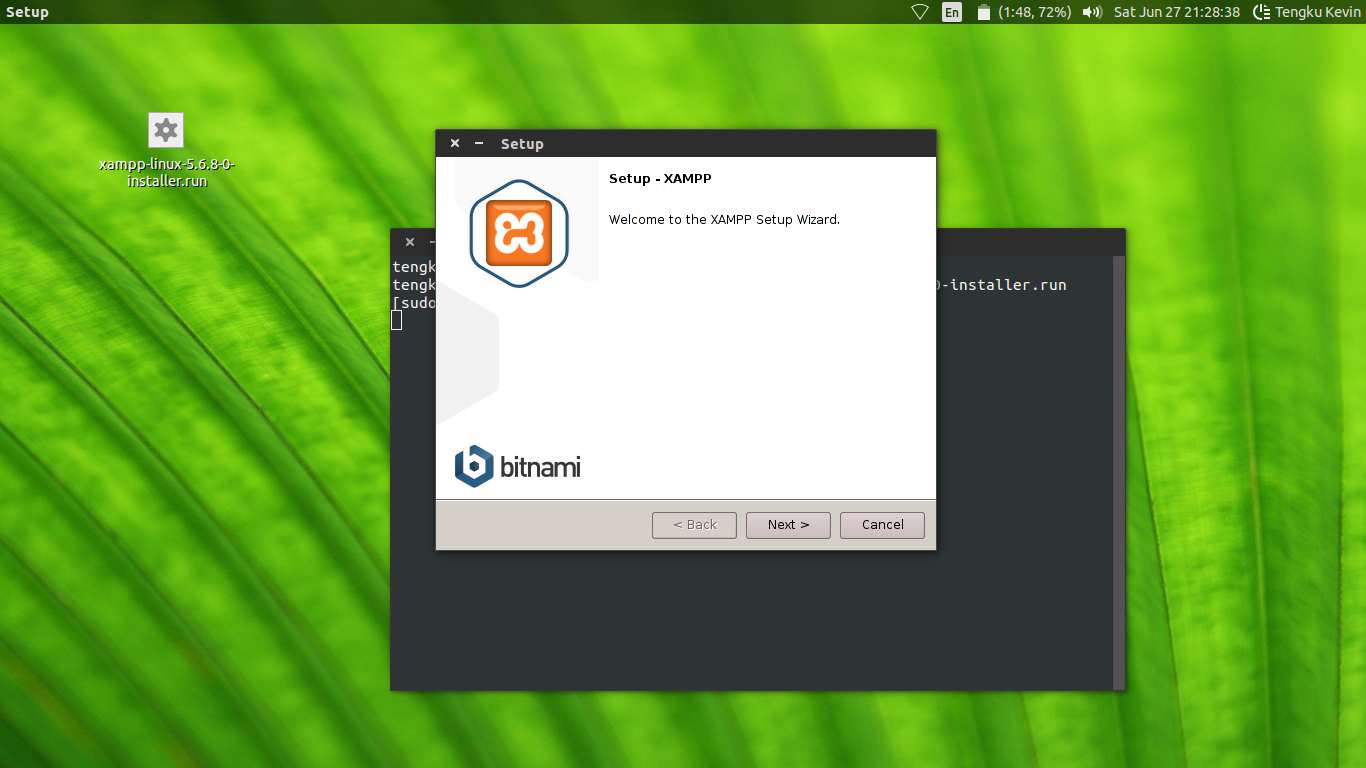Viewport: 1366px width, 768px height.
Task: Open the sound volume indicator
Action: [x=1092, y=12]
